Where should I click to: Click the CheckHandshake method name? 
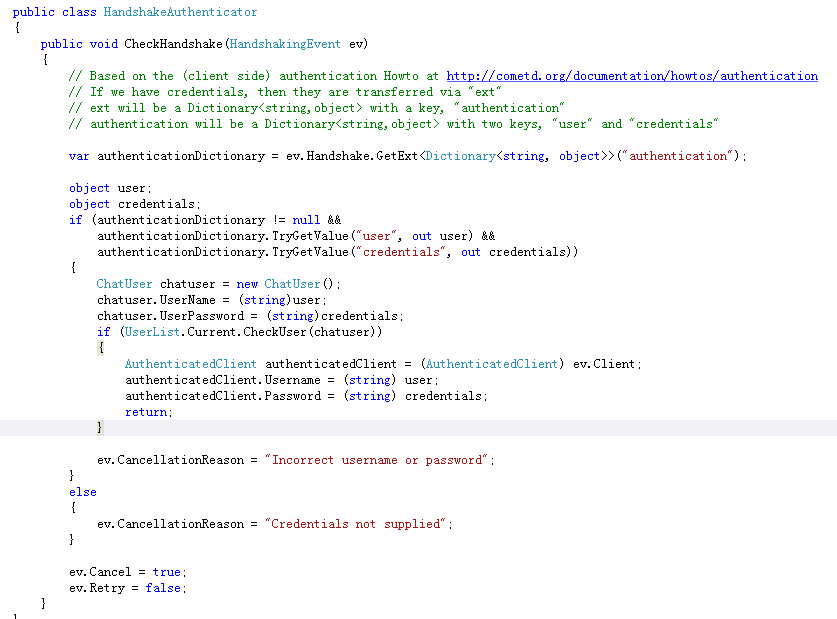click(173, 44)
